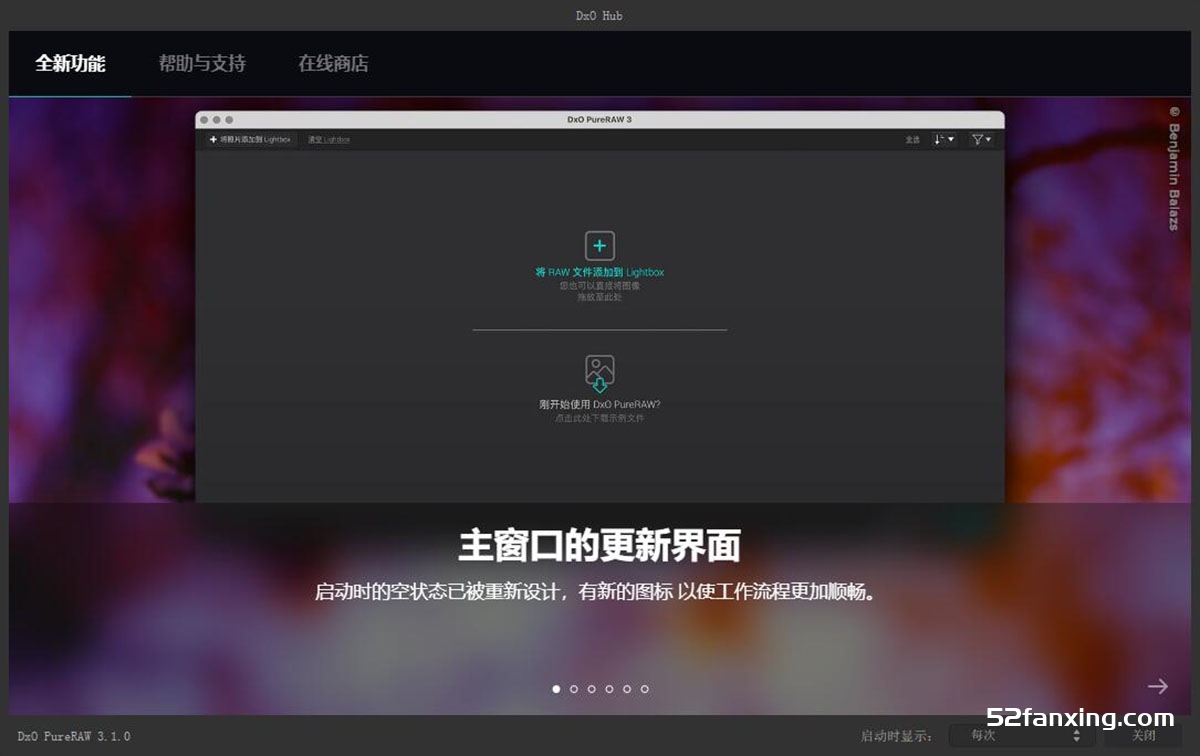The height and width of the screenshot is (756, 1200).
Task: Click the 全选 button in preview toolbar
Action: (x=912, y=140)
